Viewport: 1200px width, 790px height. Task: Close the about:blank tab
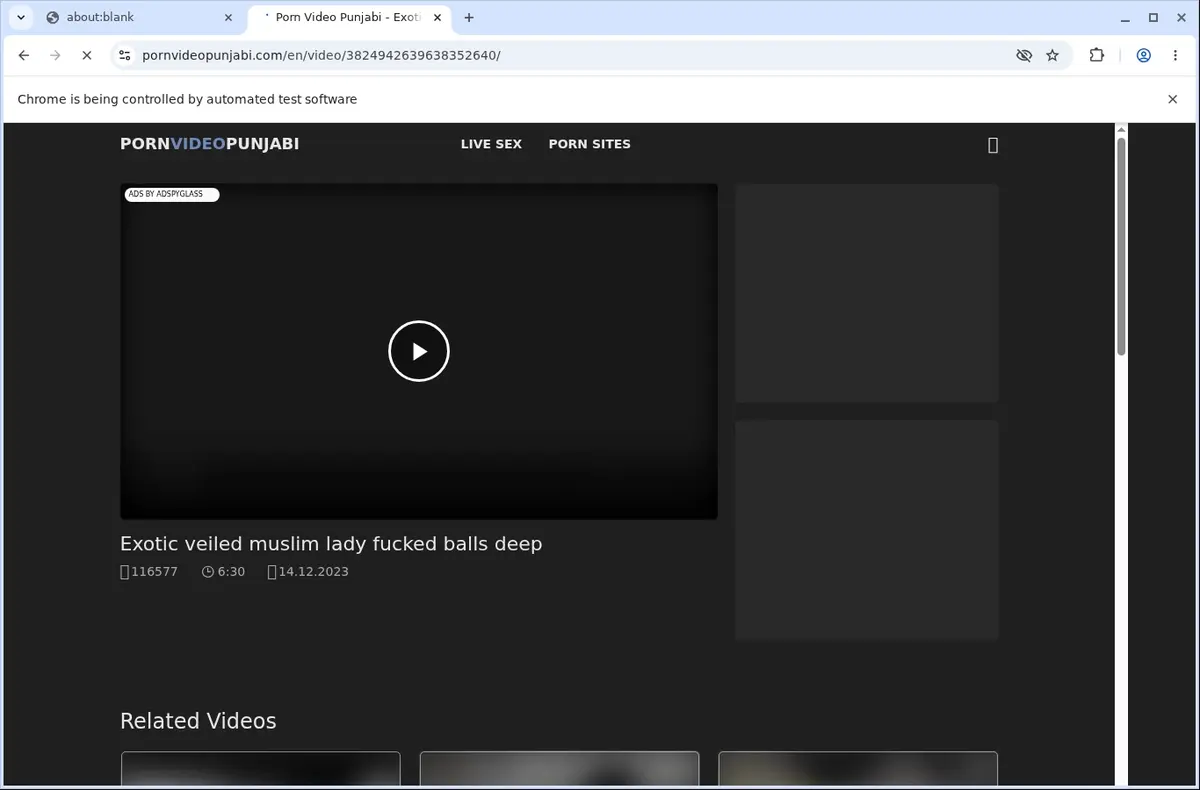click(x=229, y=17)
